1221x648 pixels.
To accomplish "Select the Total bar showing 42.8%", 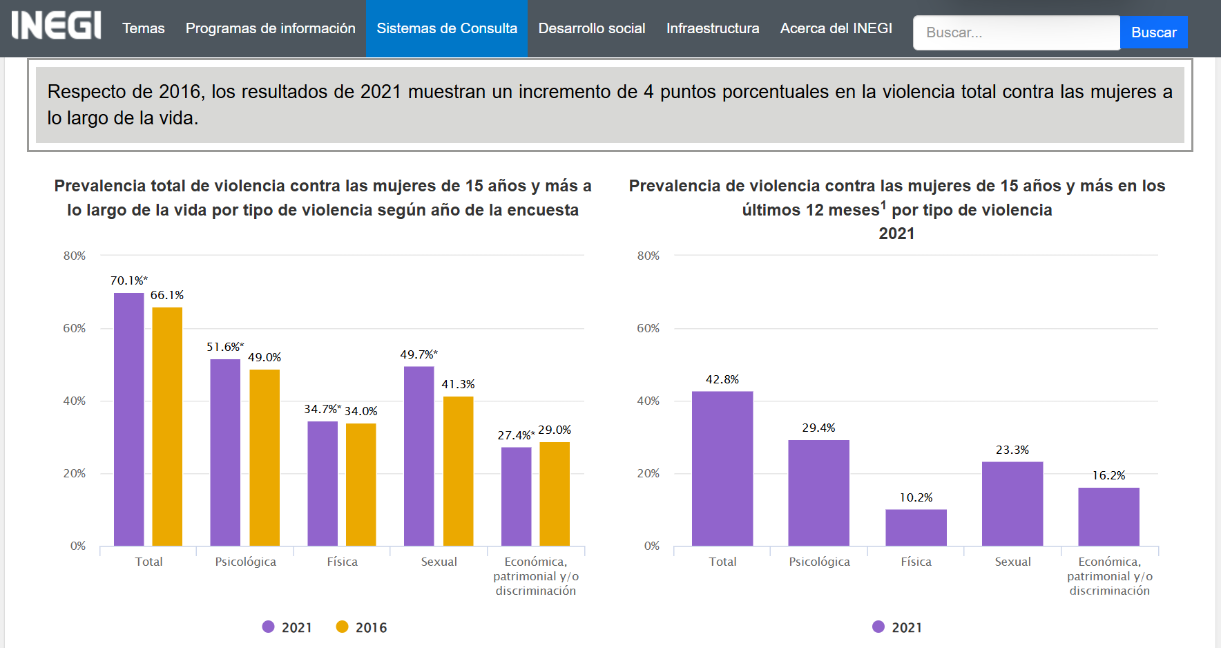I will [x=721, y=470].
